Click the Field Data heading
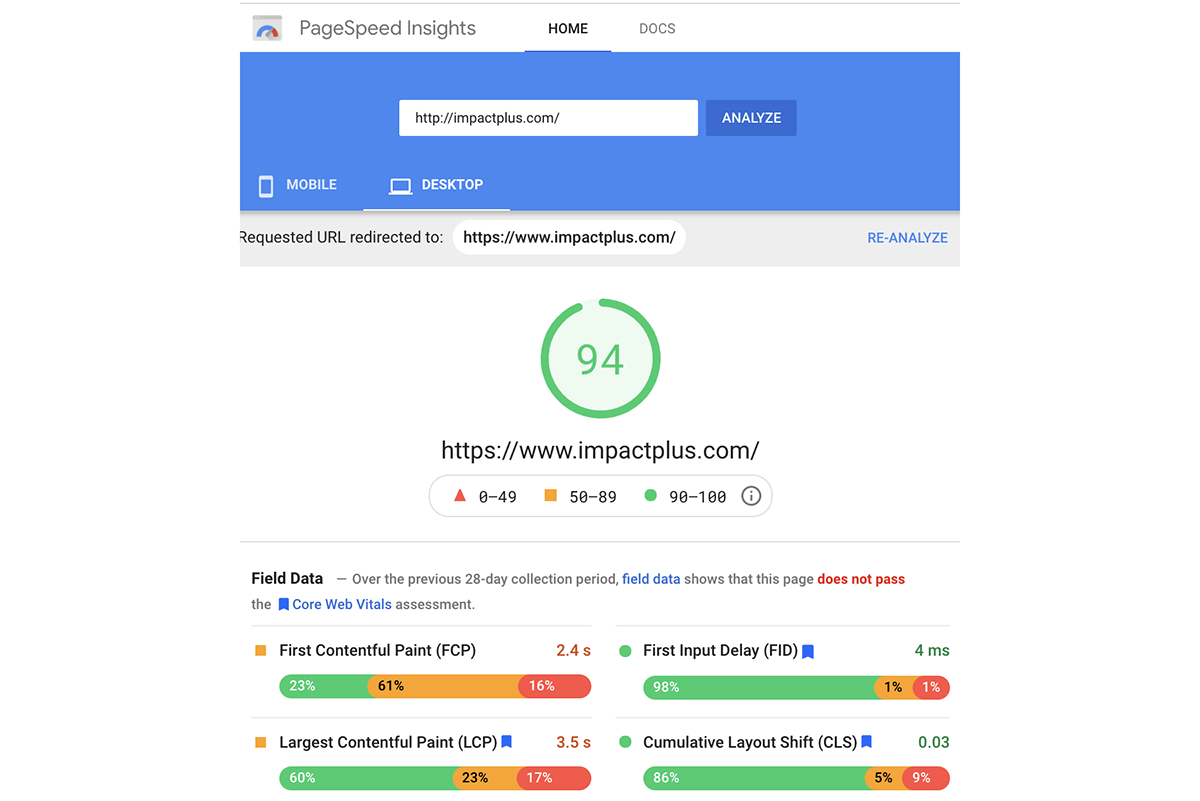The image size is (1200, 801). [287, 578]
